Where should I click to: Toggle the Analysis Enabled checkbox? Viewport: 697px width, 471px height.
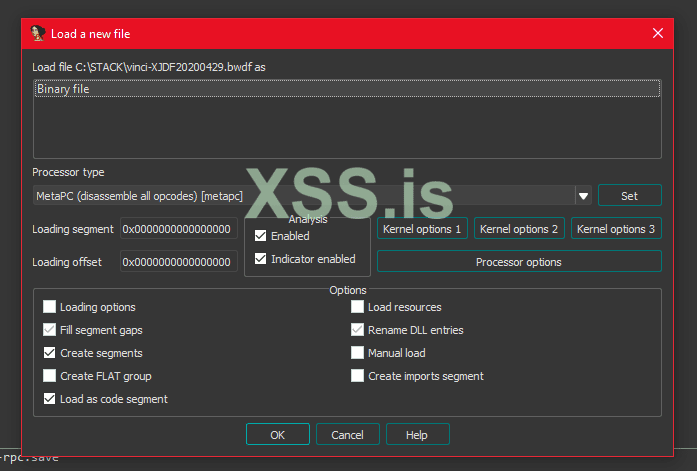tap(260, 236)
